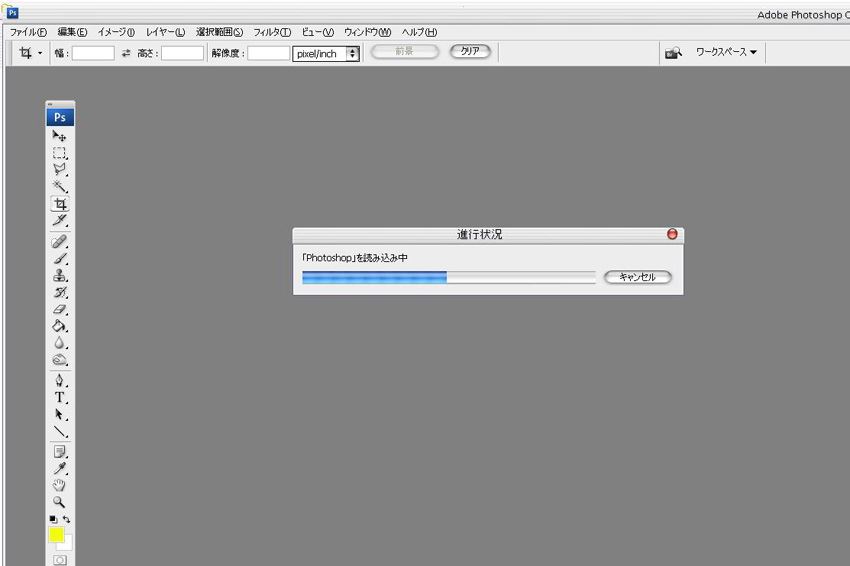Click the 進行状況 dialog title
Screen dimensions: 850x566
(479, 234)
